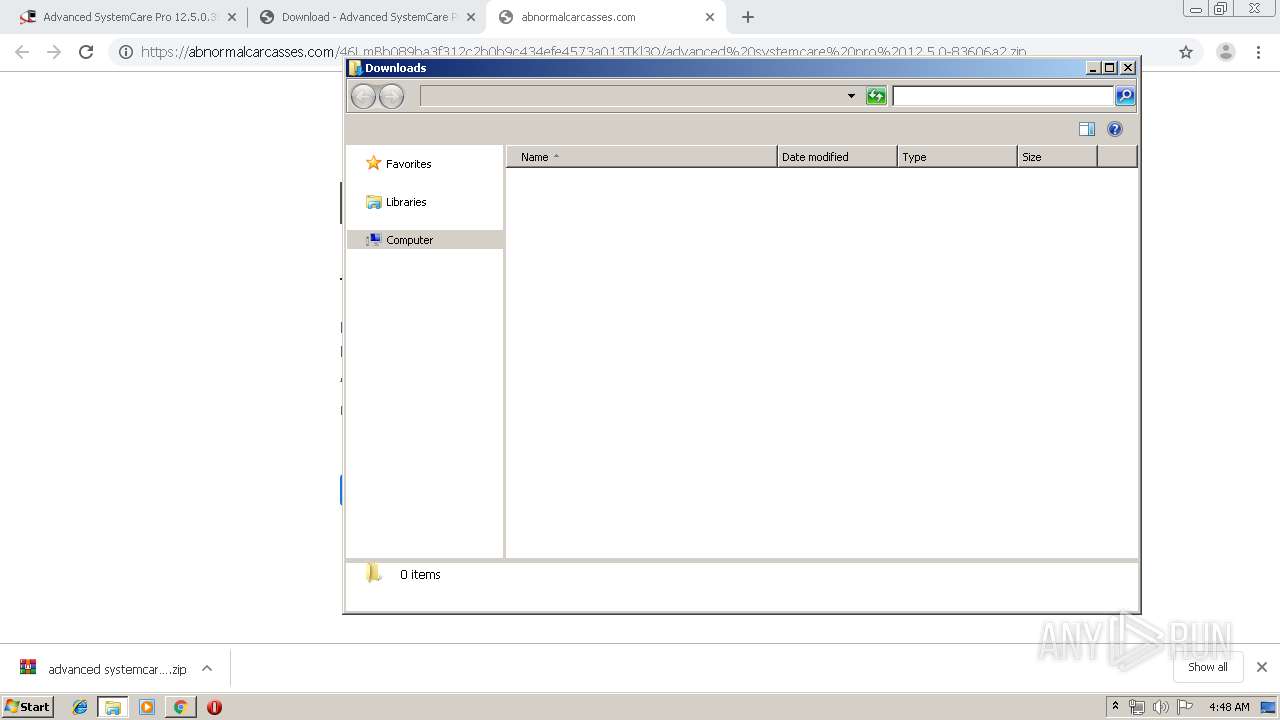Go back in the Downloads explorer window
The height and width of the screenshot is (720, 1280).
click(x=363, y=96)
